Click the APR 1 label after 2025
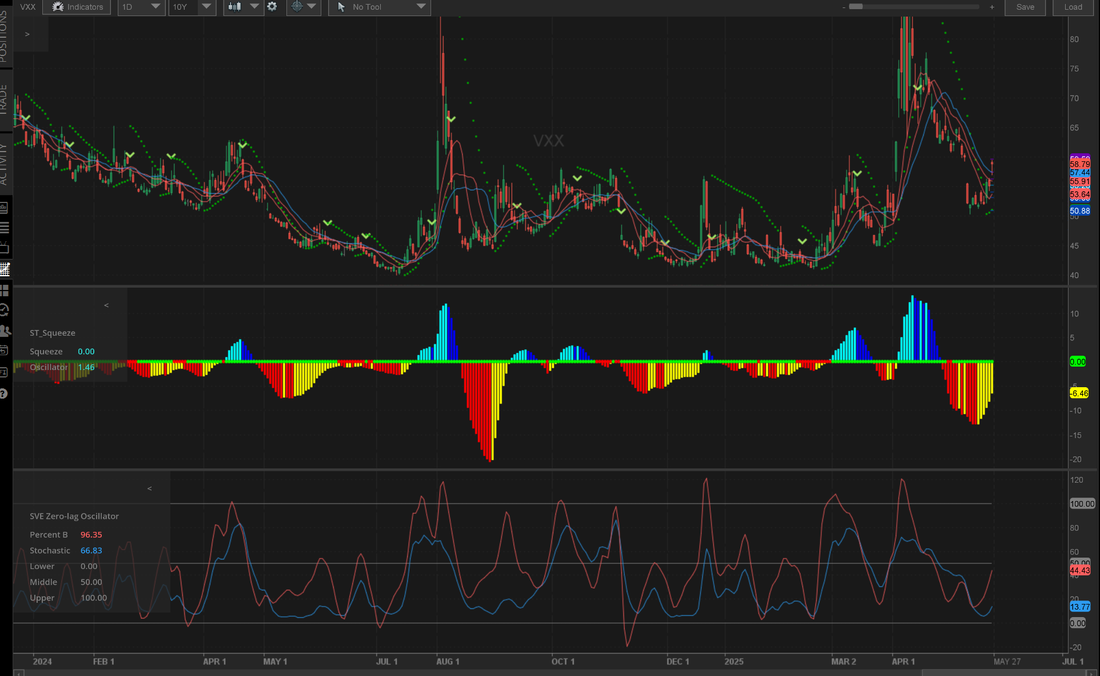1100x676 pixels. tap(903, 662)
